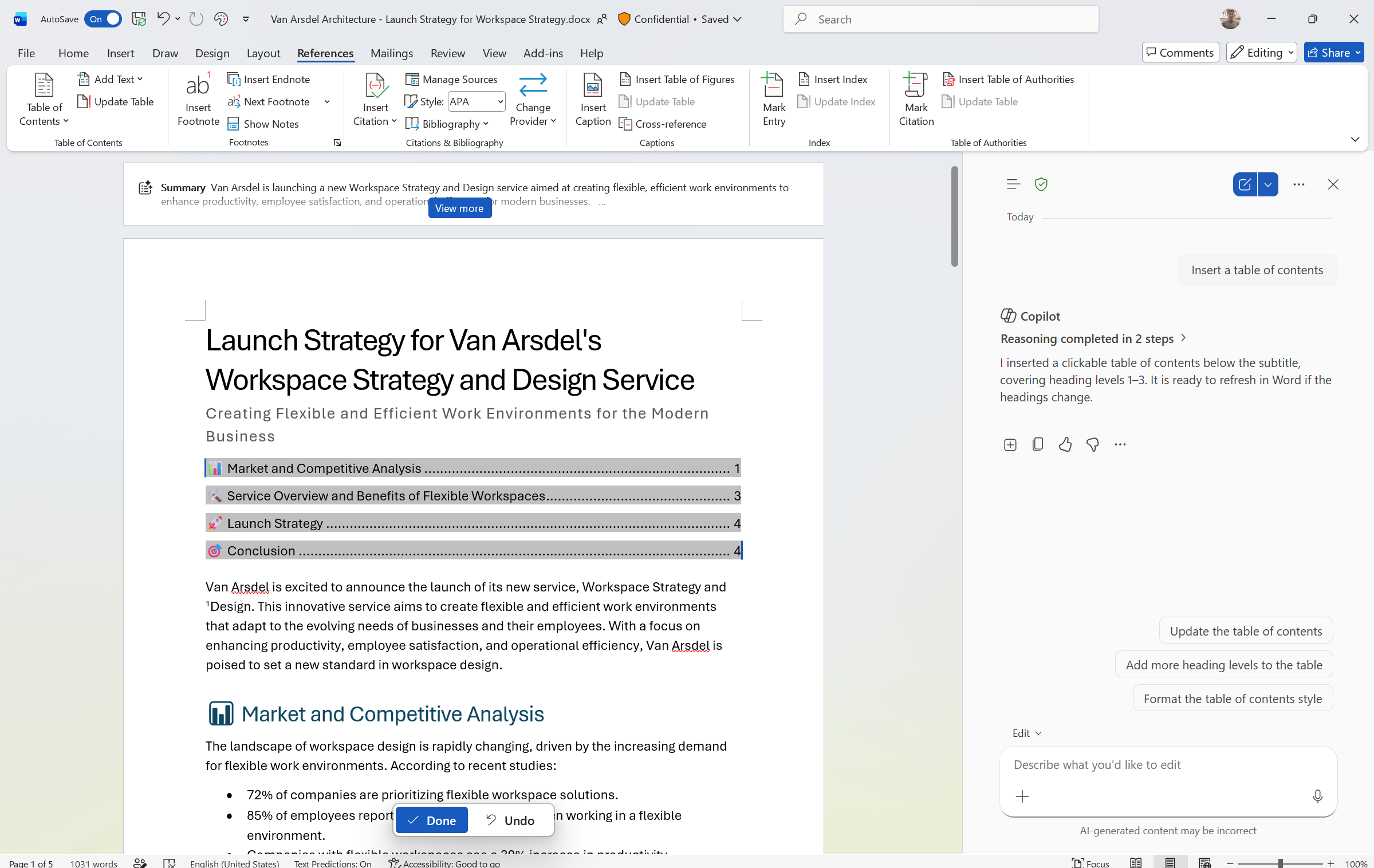Switch to the Insert tab
This screenshot has width=1374, height=868.
tap(120, 53)
